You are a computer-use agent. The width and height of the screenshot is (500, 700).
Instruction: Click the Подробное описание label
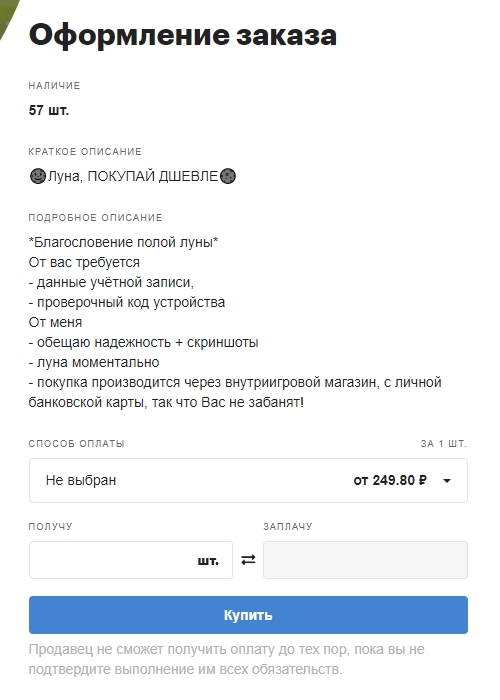95,218
